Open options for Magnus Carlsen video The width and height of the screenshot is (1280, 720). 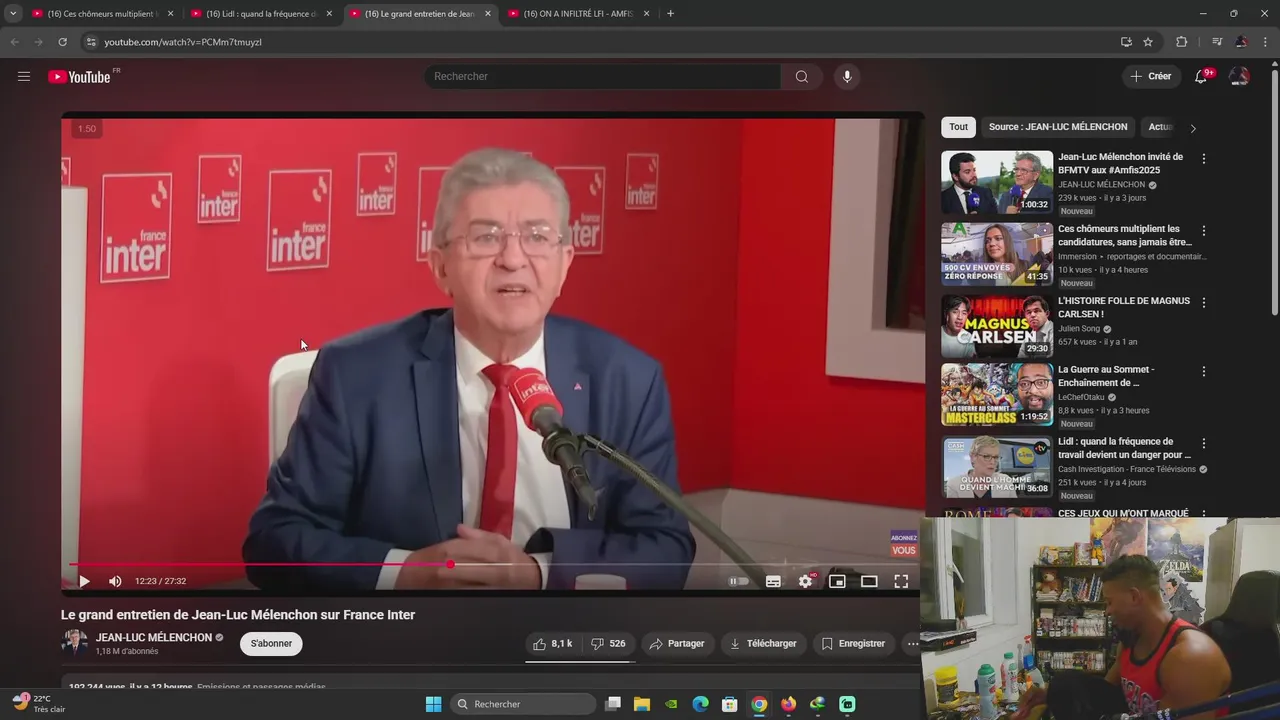coord(1204,303)
